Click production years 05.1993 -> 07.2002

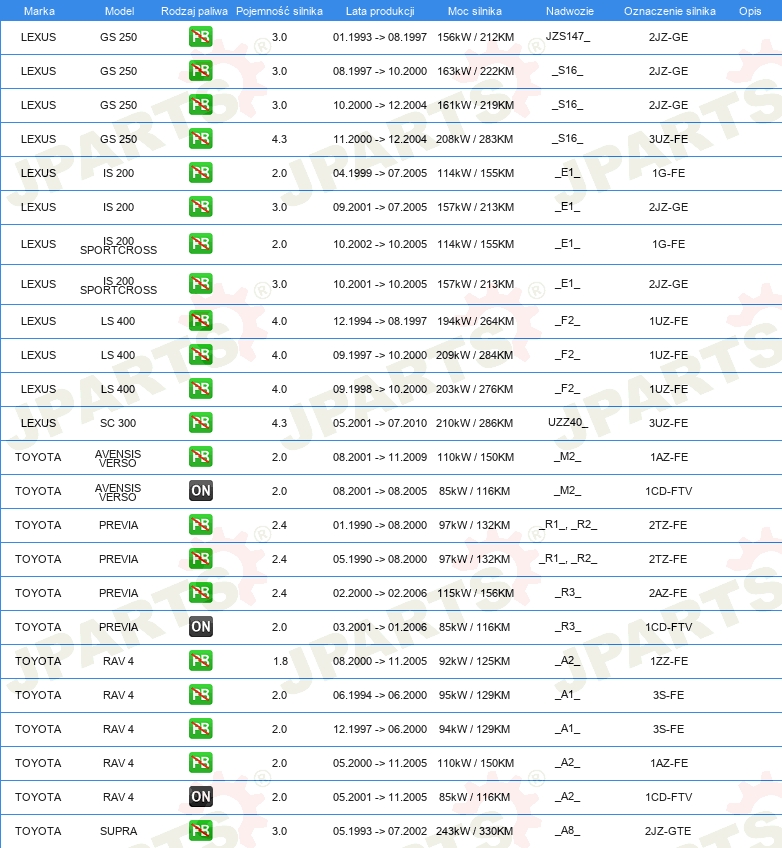[380, 831]
